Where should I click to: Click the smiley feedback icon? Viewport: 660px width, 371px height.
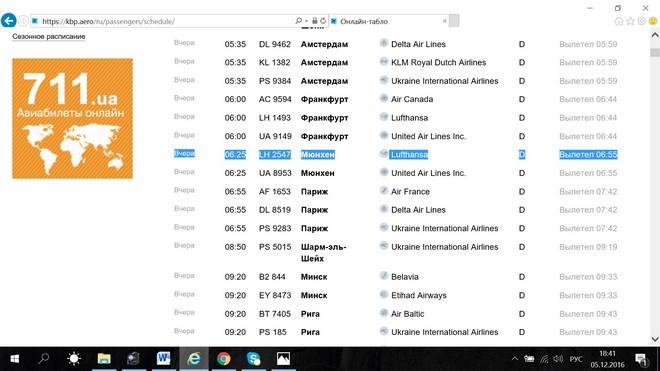click(653, 21)
